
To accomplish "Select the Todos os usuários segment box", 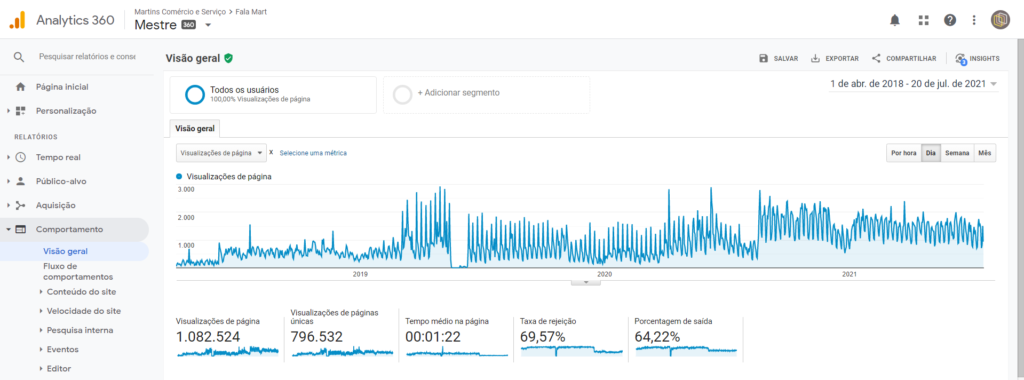I will pyautogui.click(x=273, y=95).
